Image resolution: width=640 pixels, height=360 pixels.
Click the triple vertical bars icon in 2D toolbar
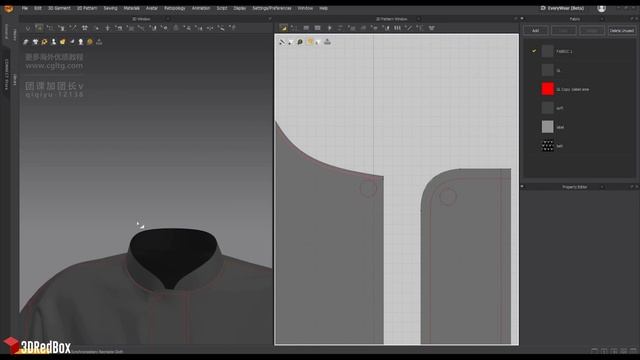coord(397,28)
